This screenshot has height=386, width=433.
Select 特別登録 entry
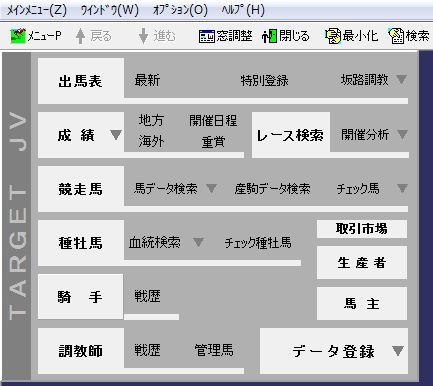click(264, 80)
